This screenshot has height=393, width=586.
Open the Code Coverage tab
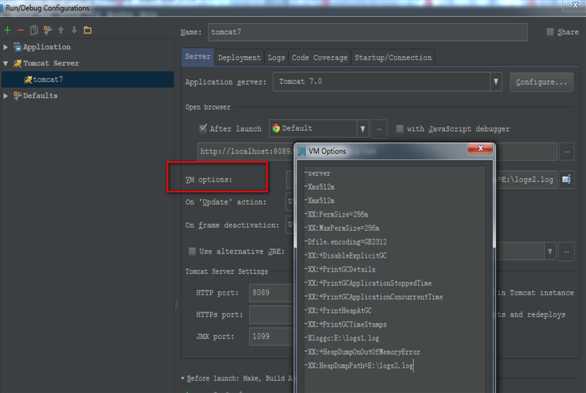tap(320, 58)
